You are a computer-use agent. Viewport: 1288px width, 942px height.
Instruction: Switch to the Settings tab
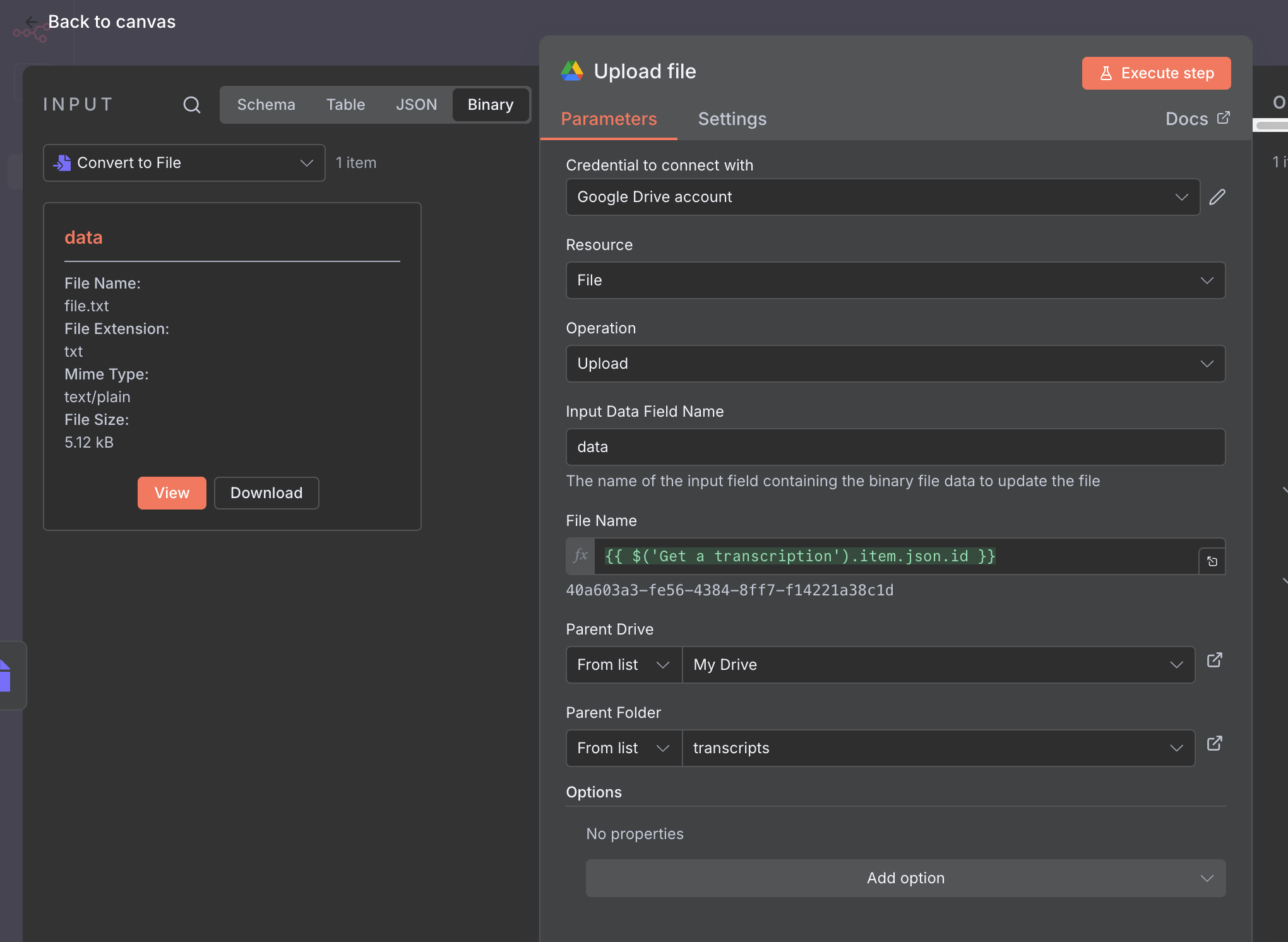(732, 119)
